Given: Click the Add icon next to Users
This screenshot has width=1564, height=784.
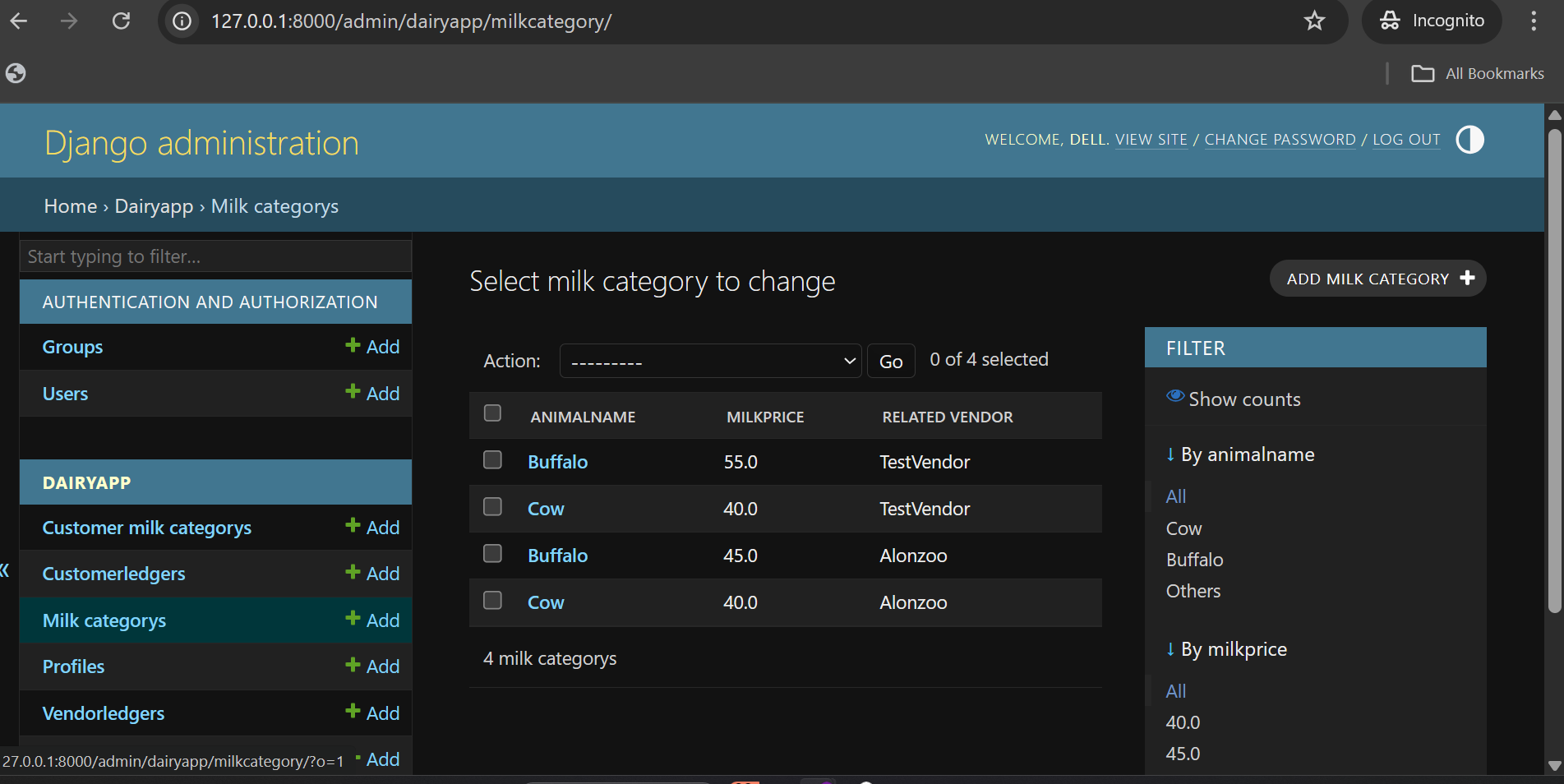Looking at the screenshot, I should coord(352,393).
